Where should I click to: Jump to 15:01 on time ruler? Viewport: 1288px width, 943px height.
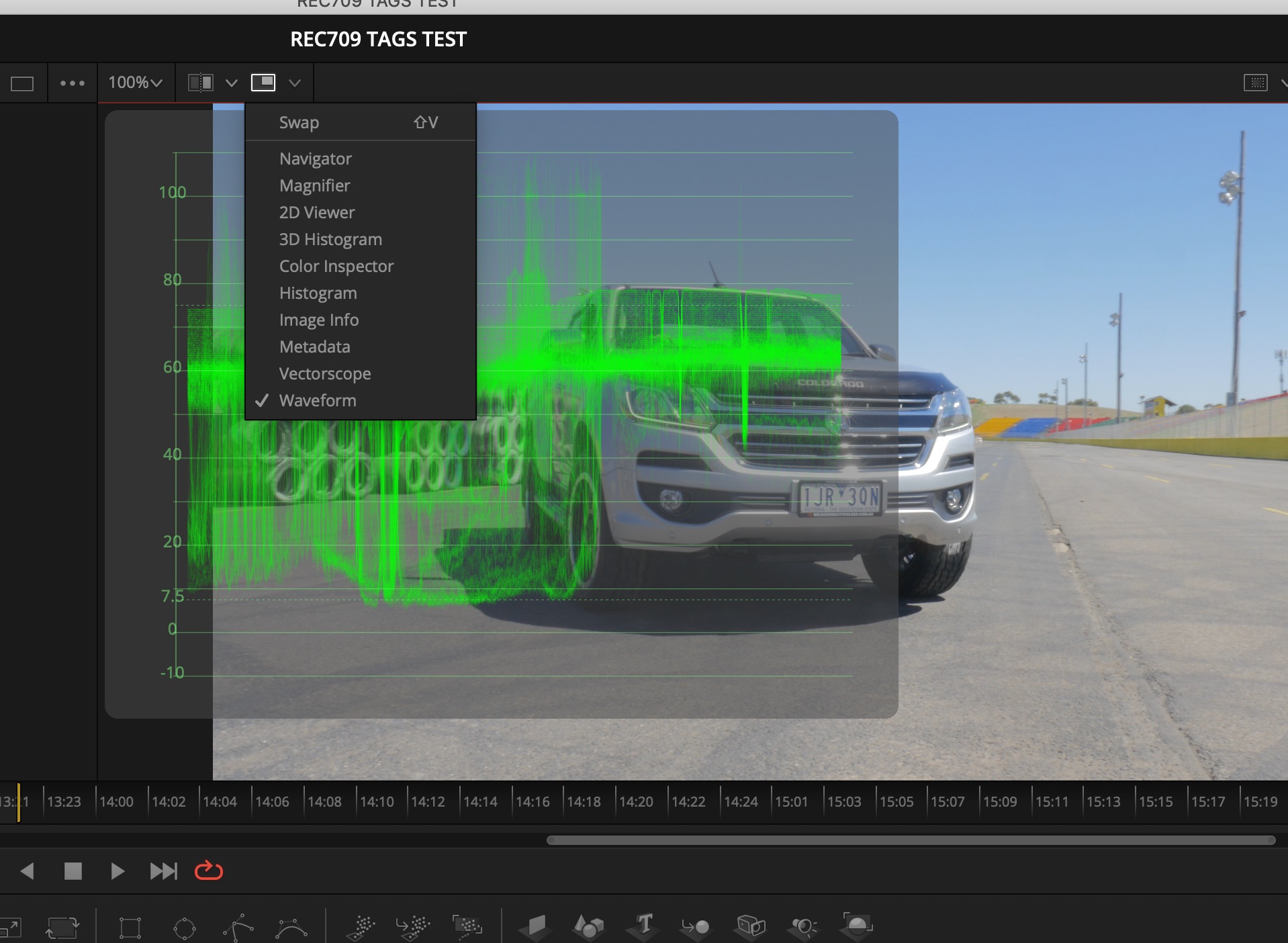pyautogui.click(x=792, y=801)
